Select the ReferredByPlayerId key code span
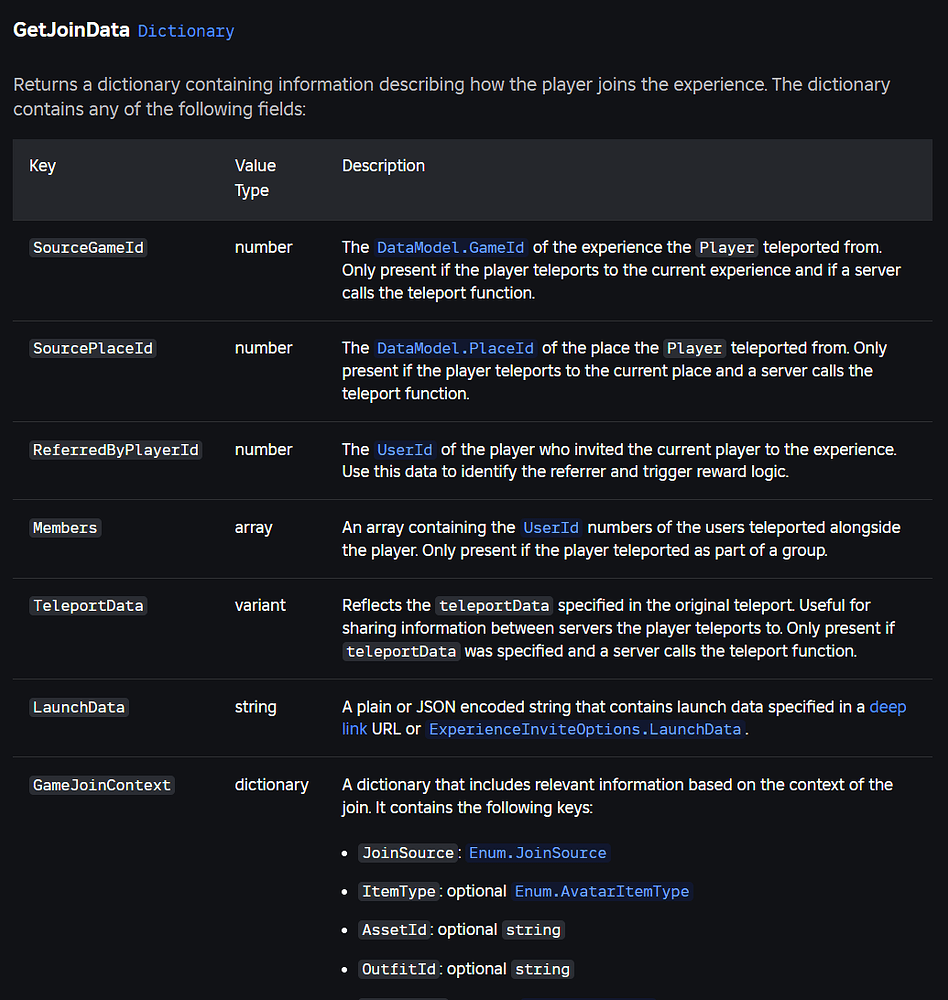 115,449
